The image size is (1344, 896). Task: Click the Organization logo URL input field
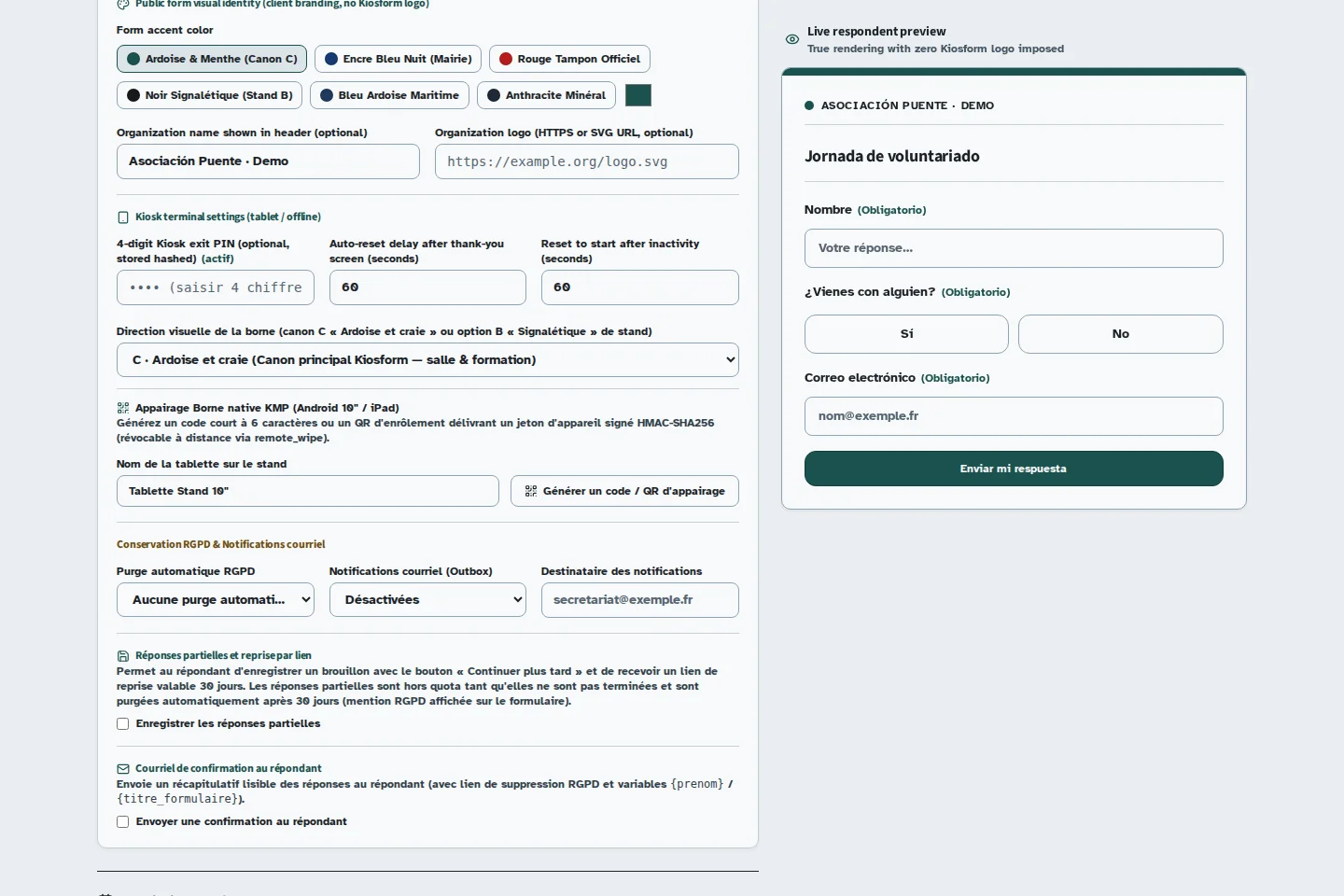(587, 161)
